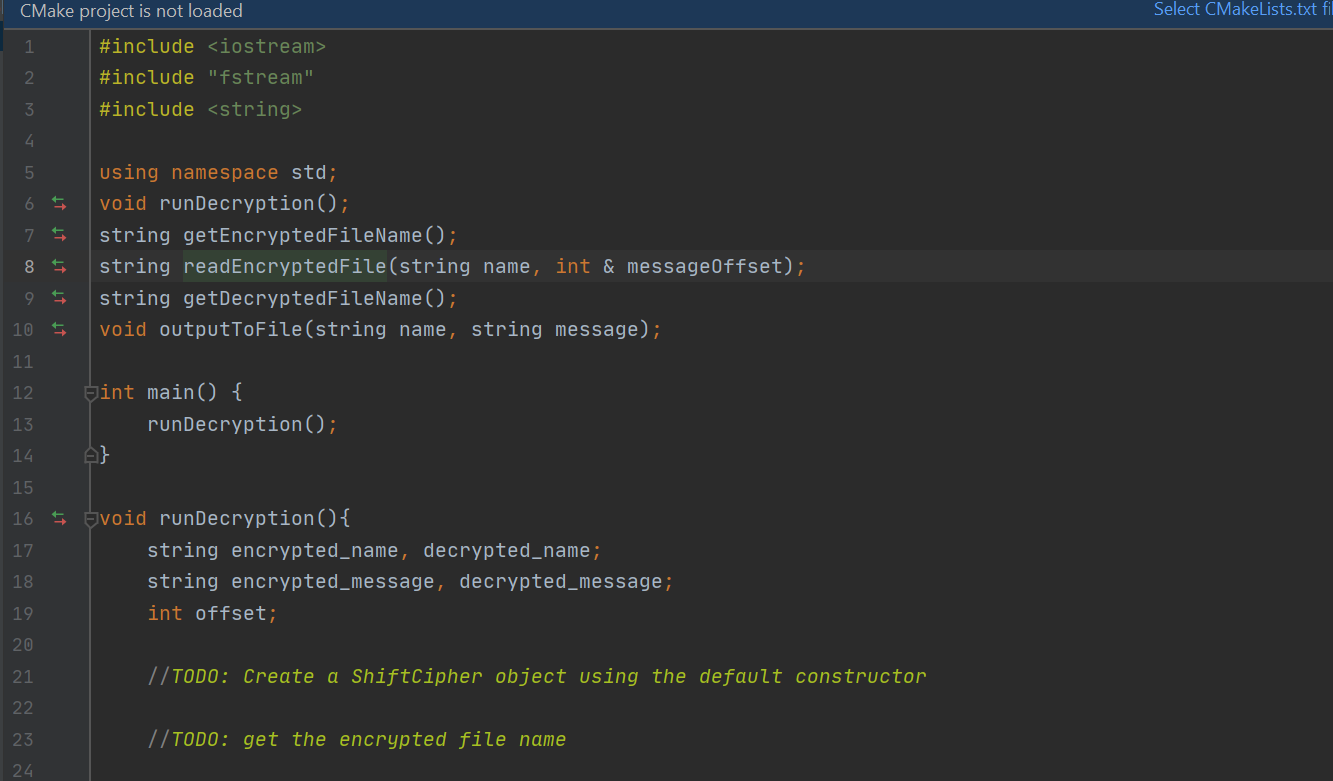Click gutter arrows beside runDecryption definition on line 16

click(x=58, y=518)
